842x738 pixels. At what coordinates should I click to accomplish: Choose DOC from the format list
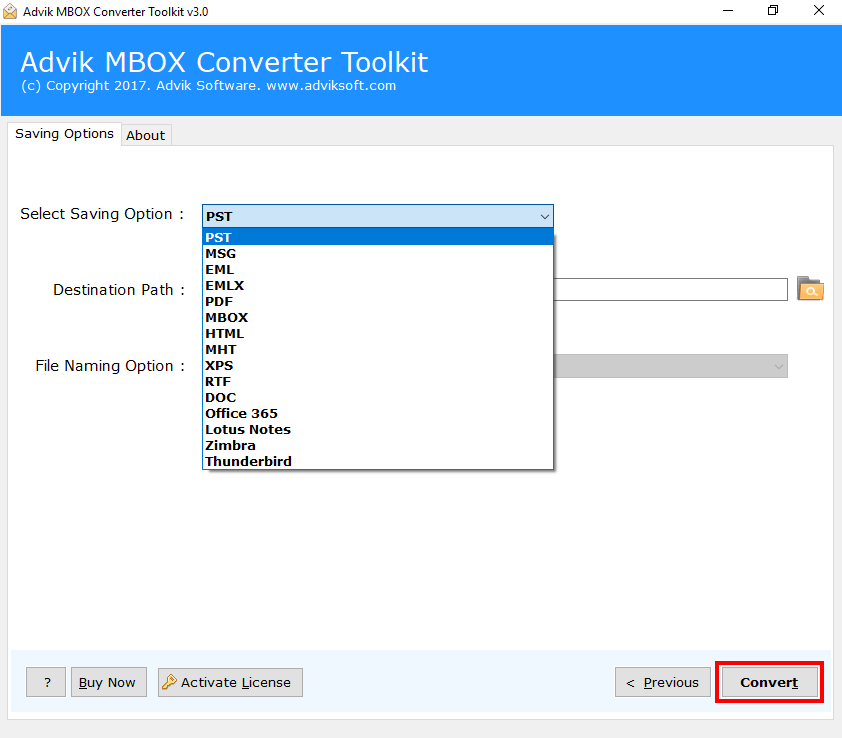coord(378,397)
